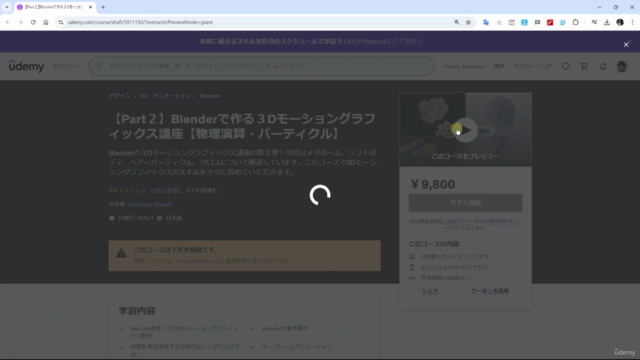Play the course preview video
Viewport: 640px width, 360px height.
click(x=466, y=131)
